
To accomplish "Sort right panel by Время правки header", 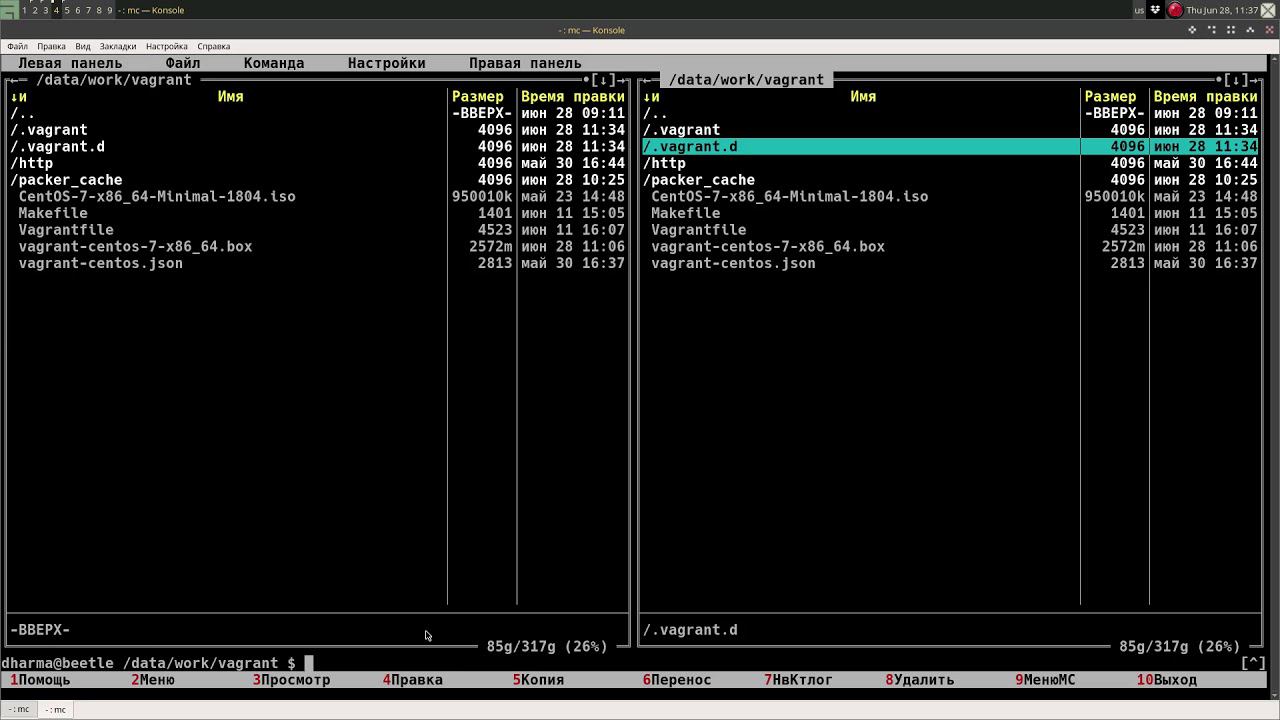I will [x=1206, y=97].
